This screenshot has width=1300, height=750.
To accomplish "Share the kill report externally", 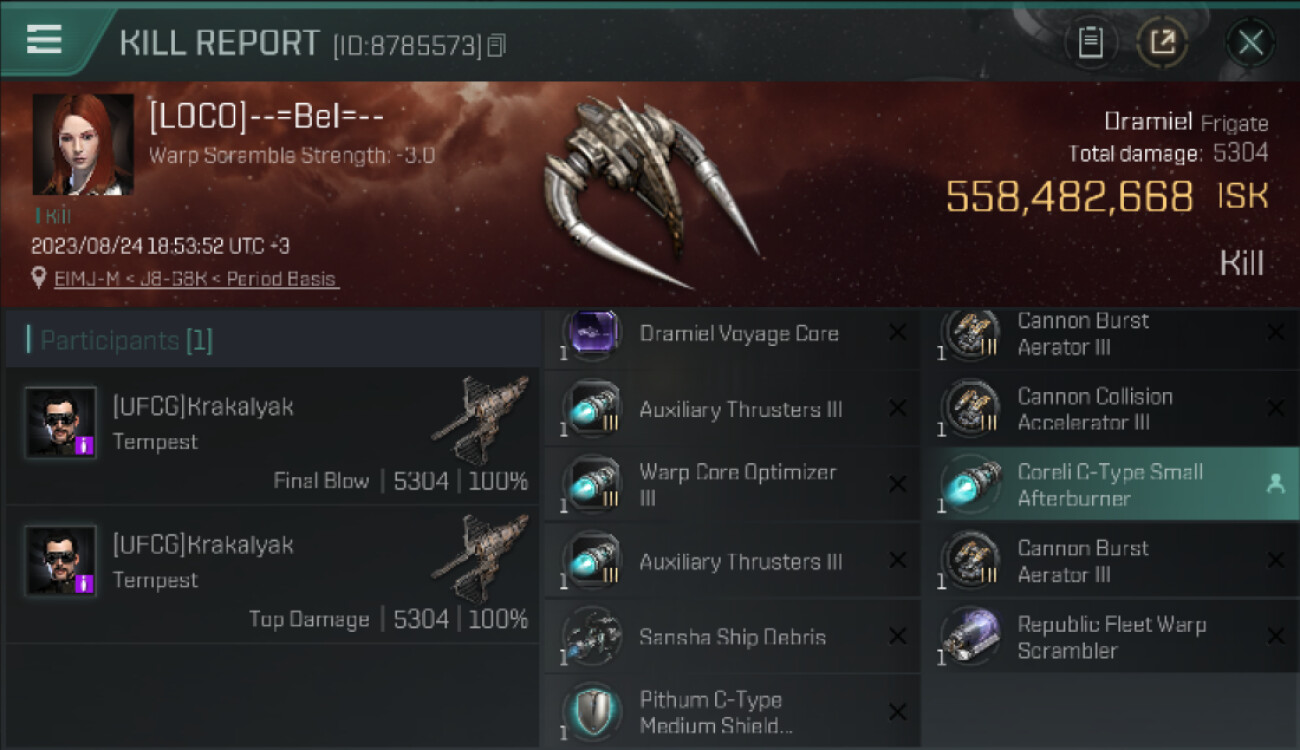I will point(1162,42).
